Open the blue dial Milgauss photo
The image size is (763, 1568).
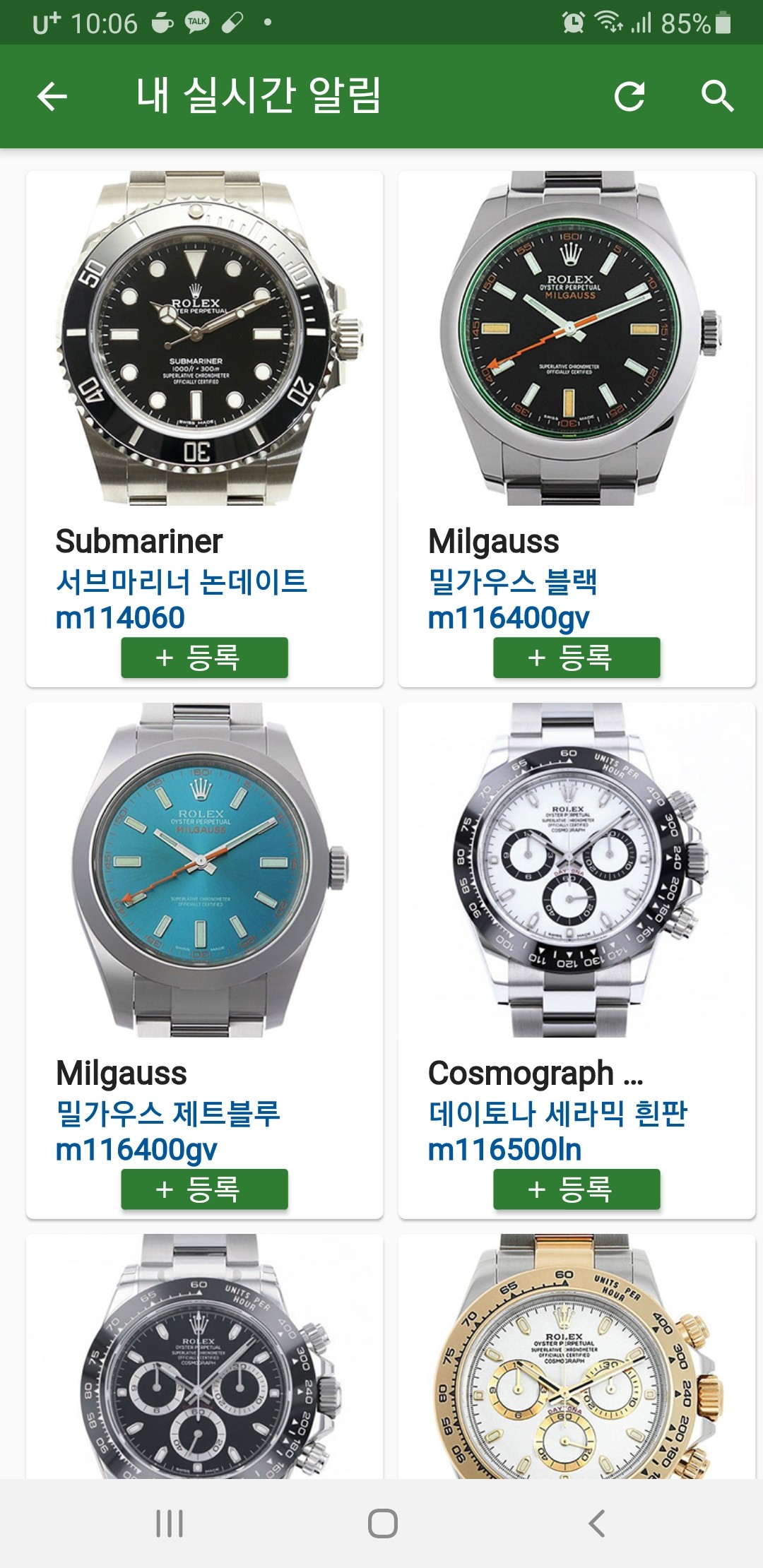205,870
